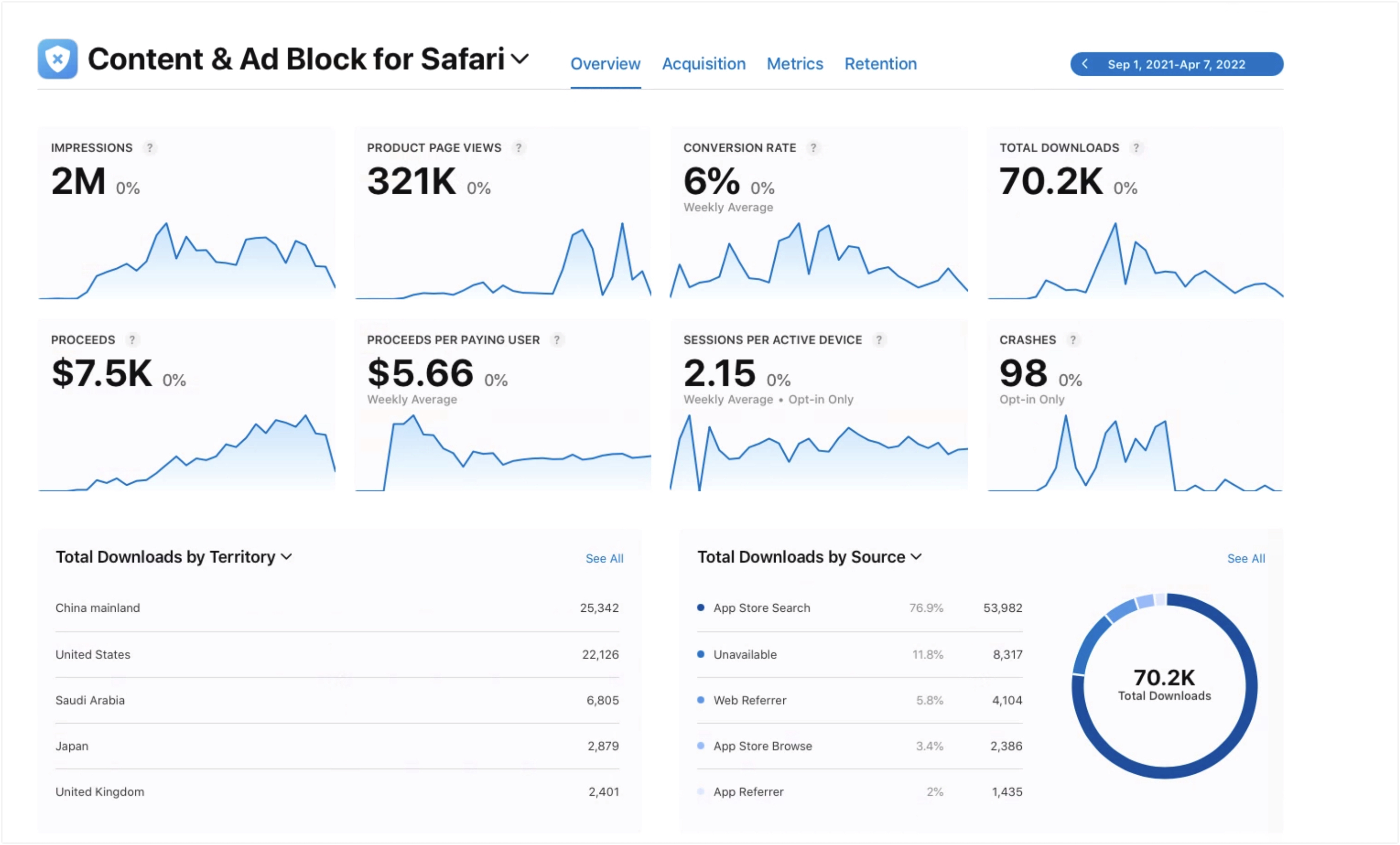Image resolution: width=1400 pixels, height=845 pixels.
Task: Click the help icon next to Proceeds
Action: pos(132,340)
